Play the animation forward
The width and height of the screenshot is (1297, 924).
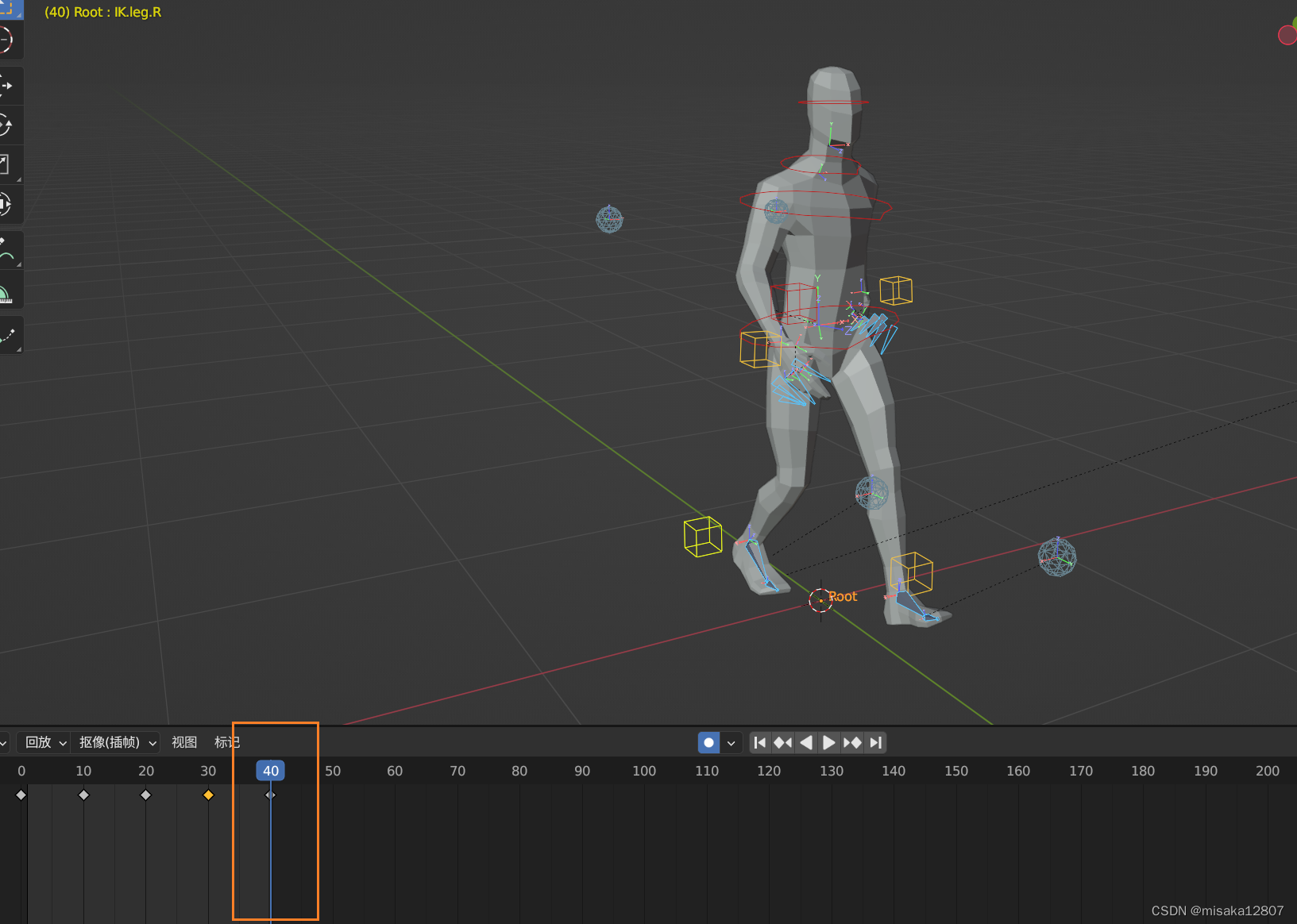pos(828,742)
